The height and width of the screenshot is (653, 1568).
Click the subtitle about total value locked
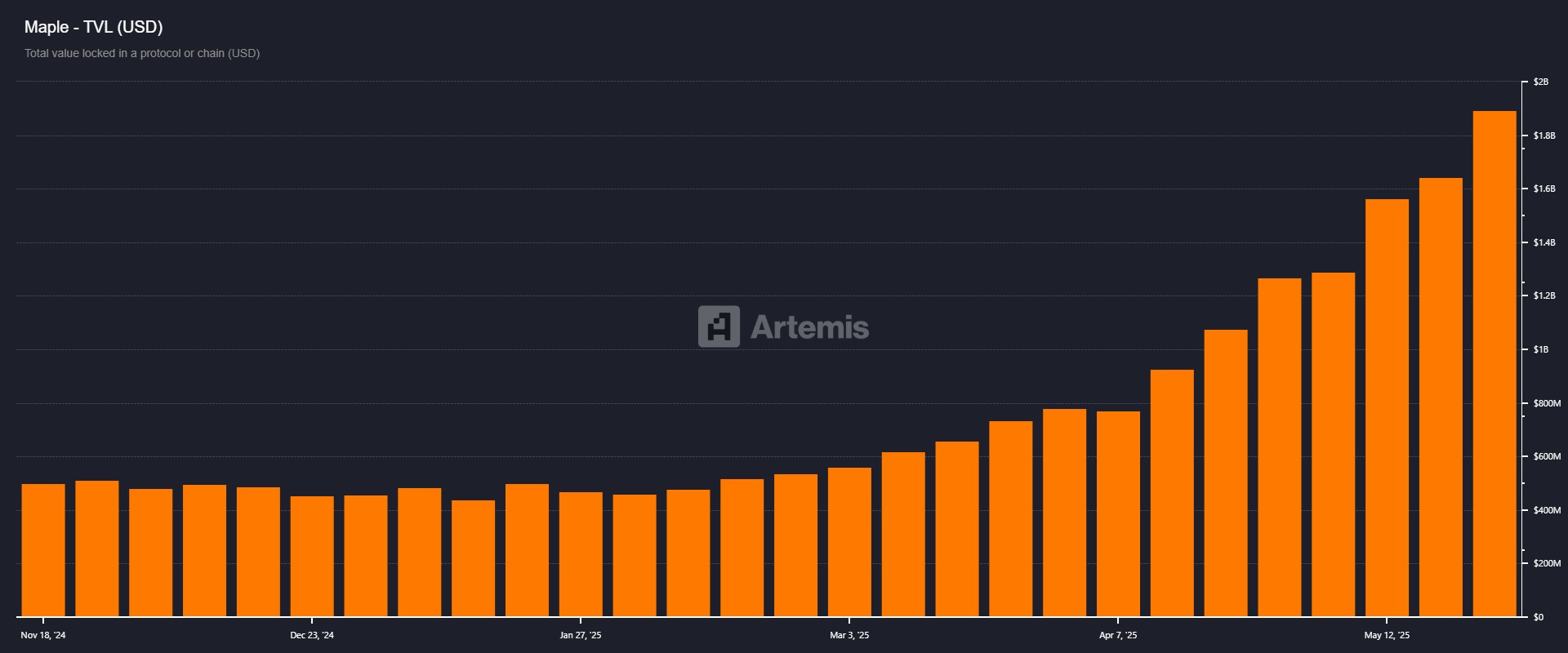tap(142, 53)
